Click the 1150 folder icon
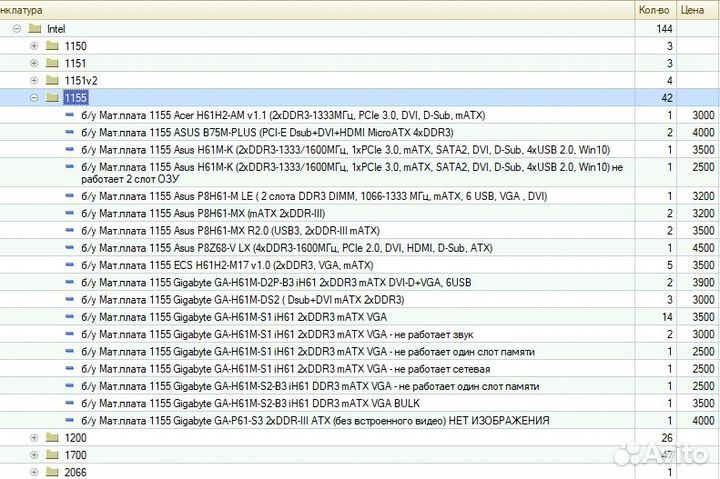 52,45
